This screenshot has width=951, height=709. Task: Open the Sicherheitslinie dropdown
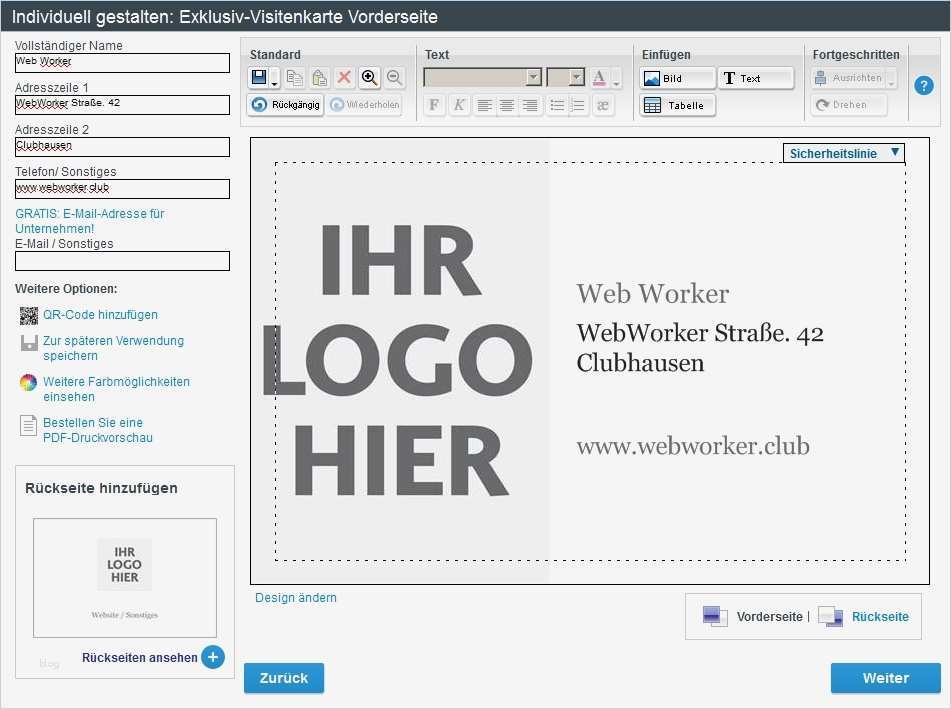tap(844, 153)
